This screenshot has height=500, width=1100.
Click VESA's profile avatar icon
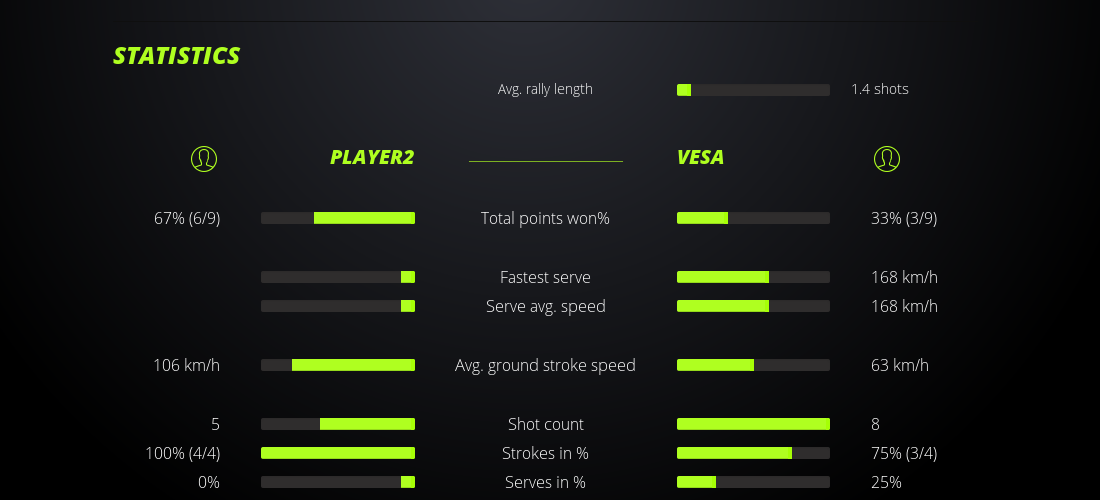pos(886,158)
